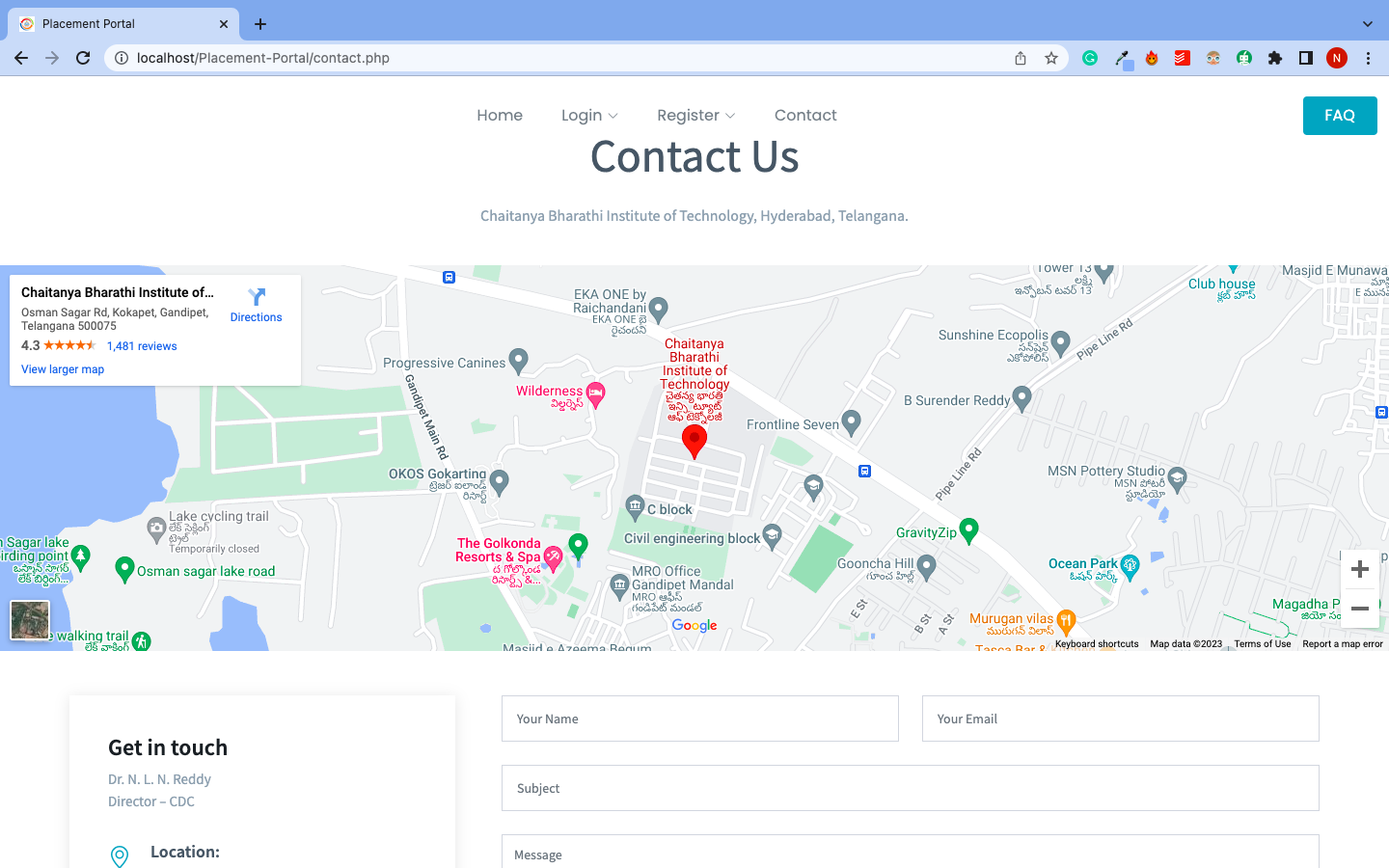Click the Google logo on map

[x=694, y=625]
